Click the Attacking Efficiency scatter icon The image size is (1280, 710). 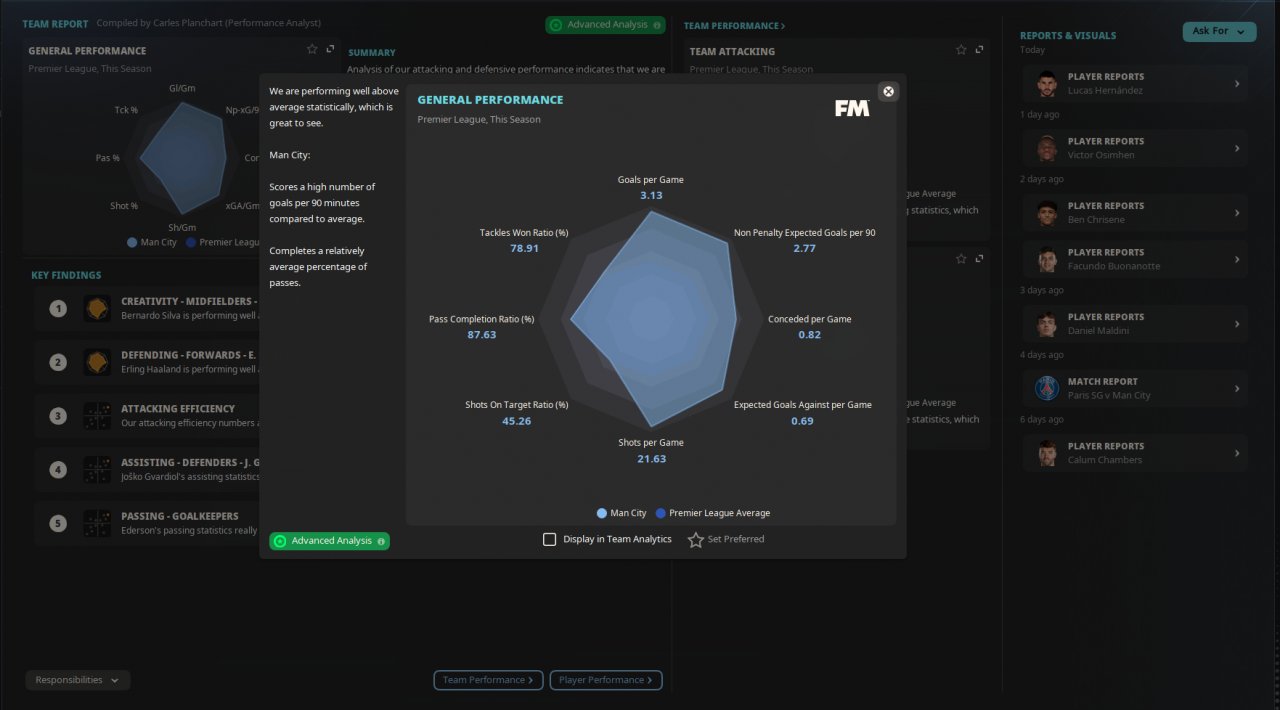(97, 415)
